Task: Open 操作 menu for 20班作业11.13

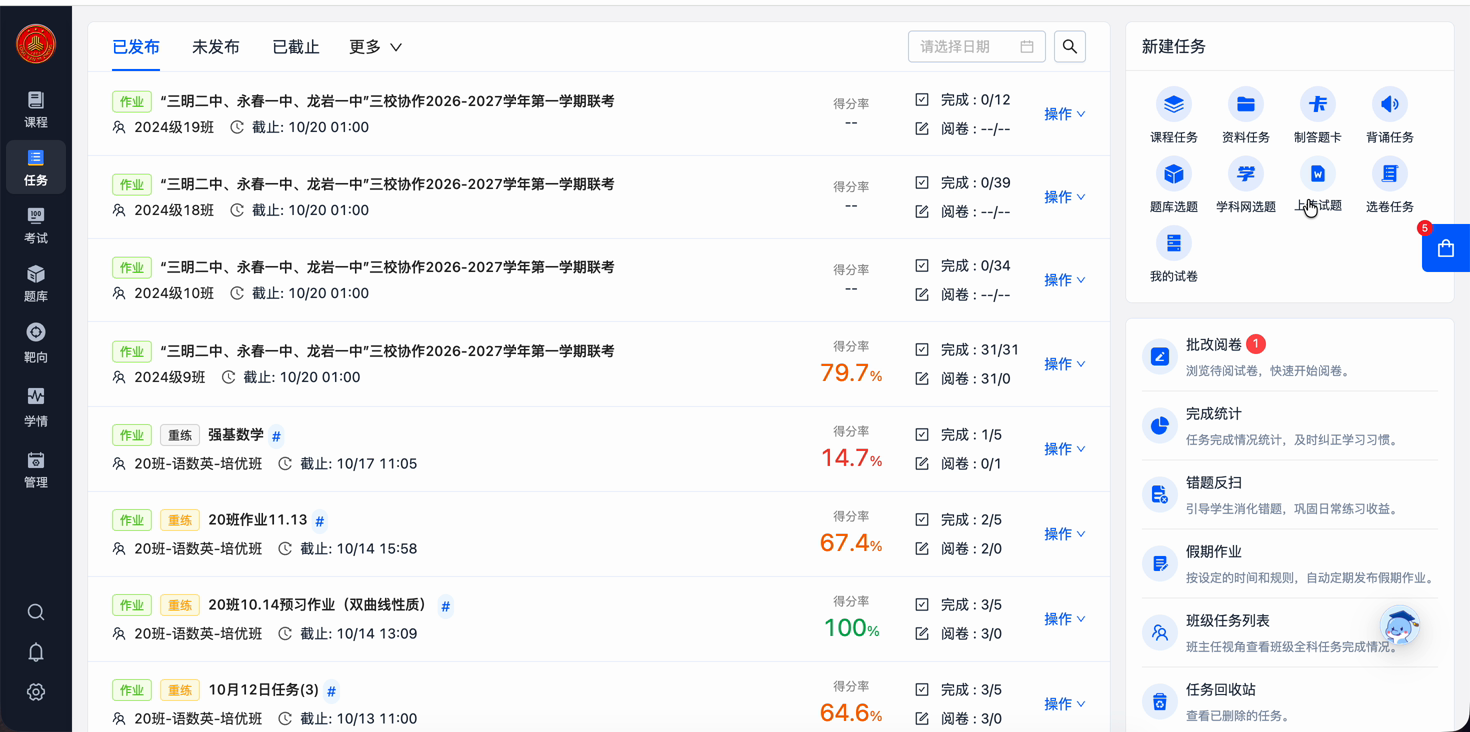Action: 1064,534
